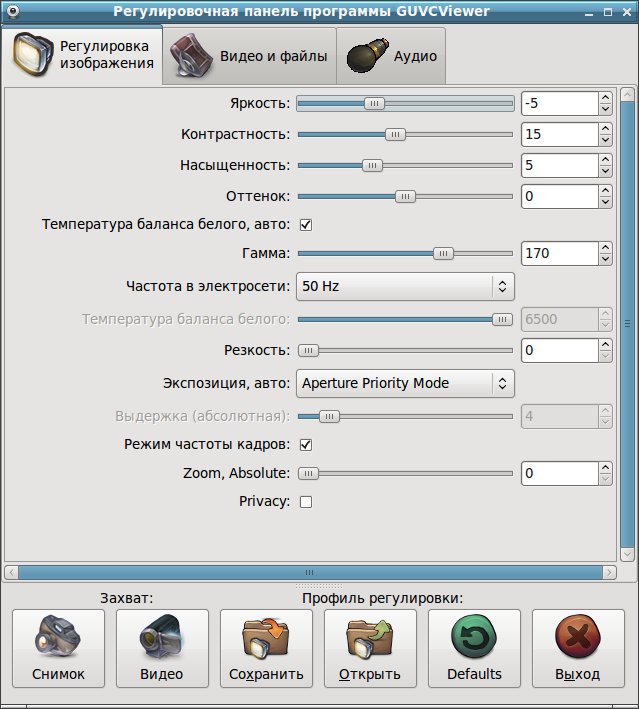Increase Контрастность with up arrow
The height and width of the screenshot is (709, 639).
(606, 128)
